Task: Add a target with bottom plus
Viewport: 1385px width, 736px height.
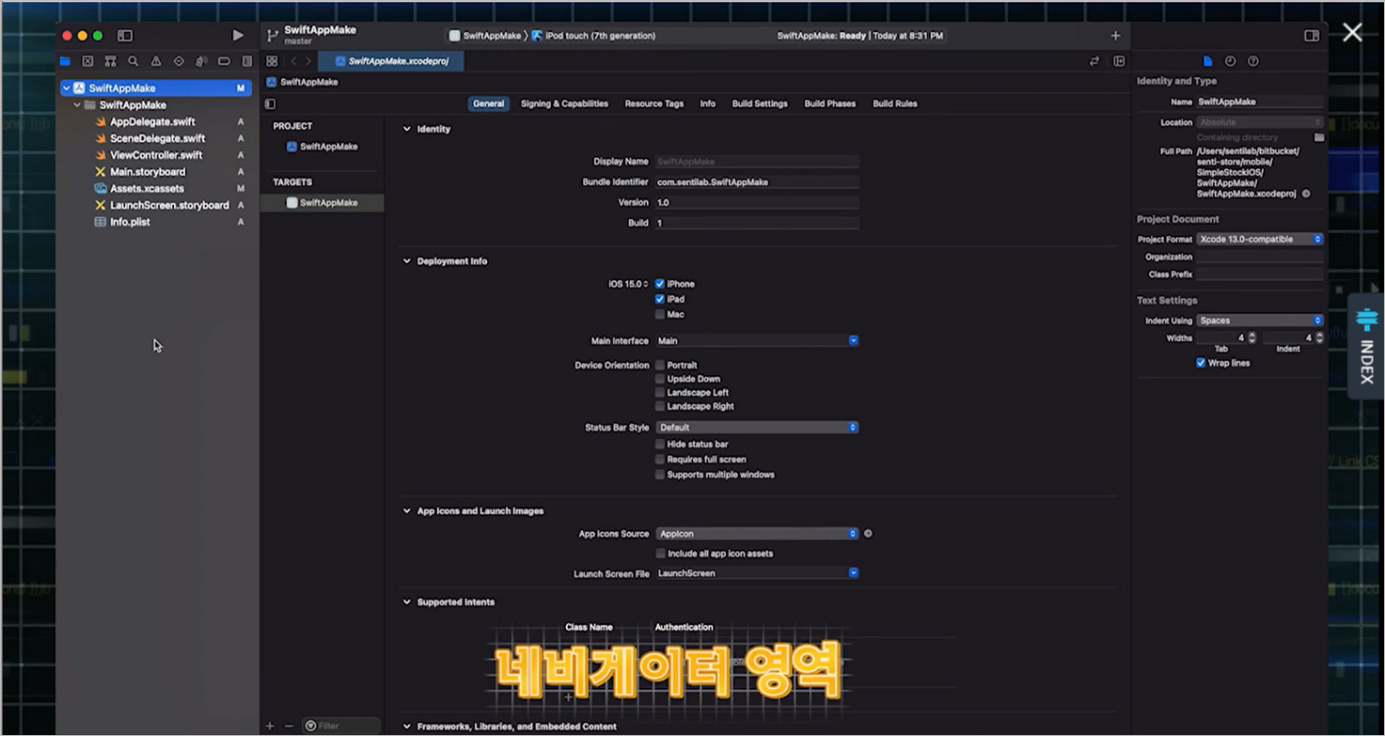Action: 270,726
